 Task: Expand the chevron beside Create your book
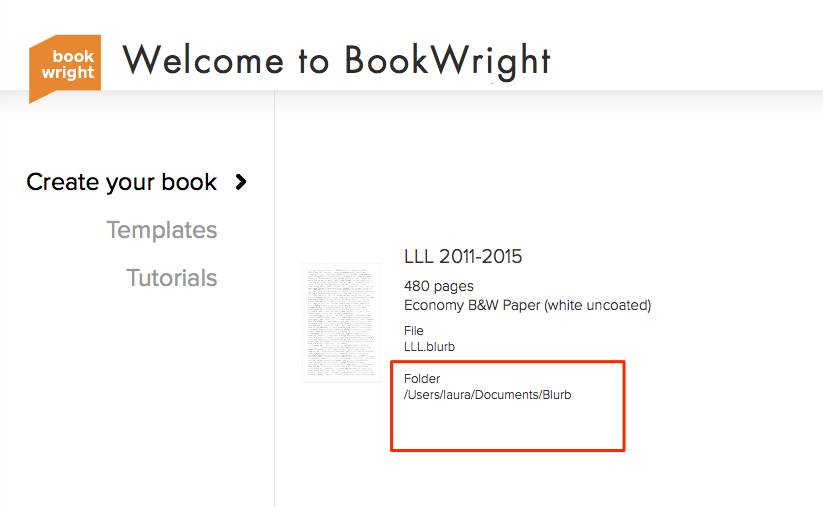tap(241, 182)
